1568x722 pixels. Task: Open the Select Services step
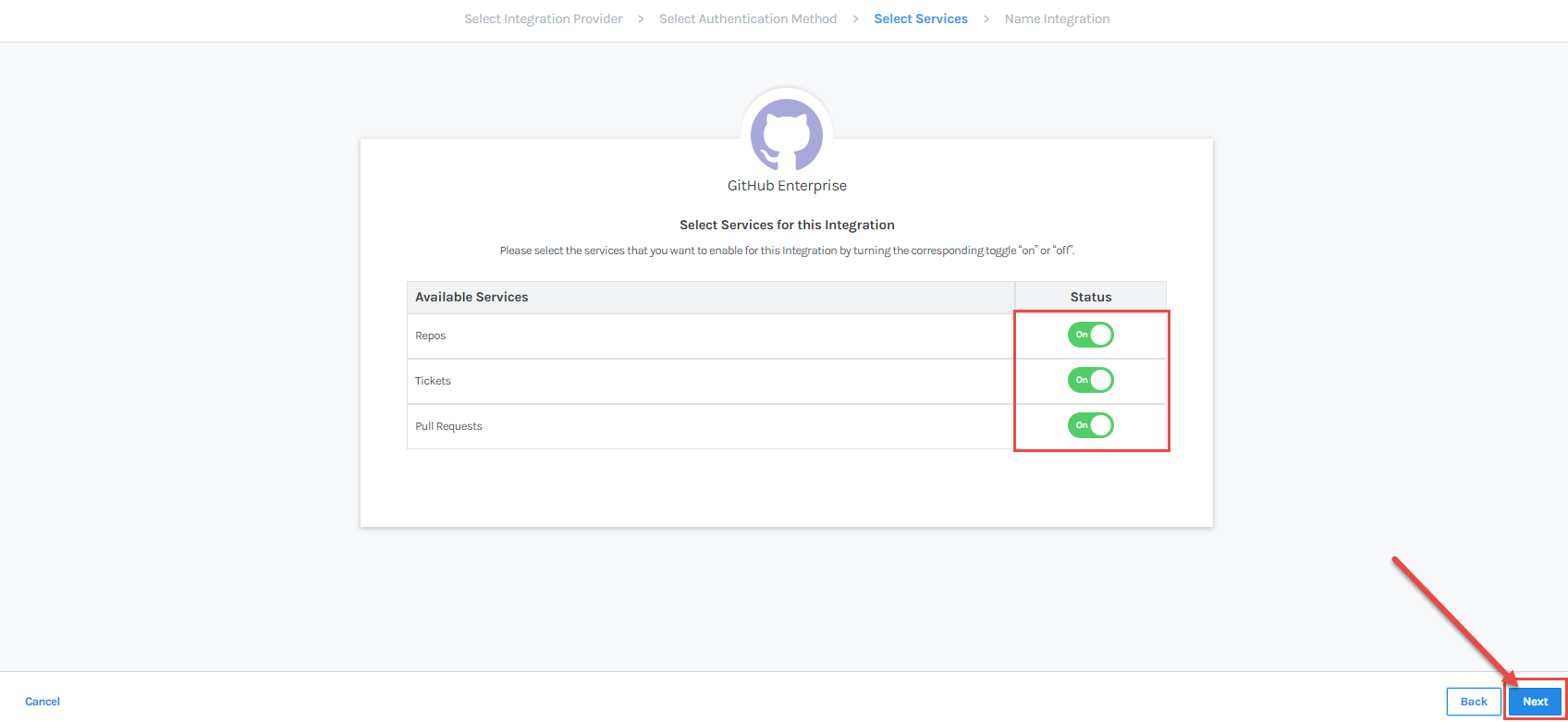[x=921, y=18]
